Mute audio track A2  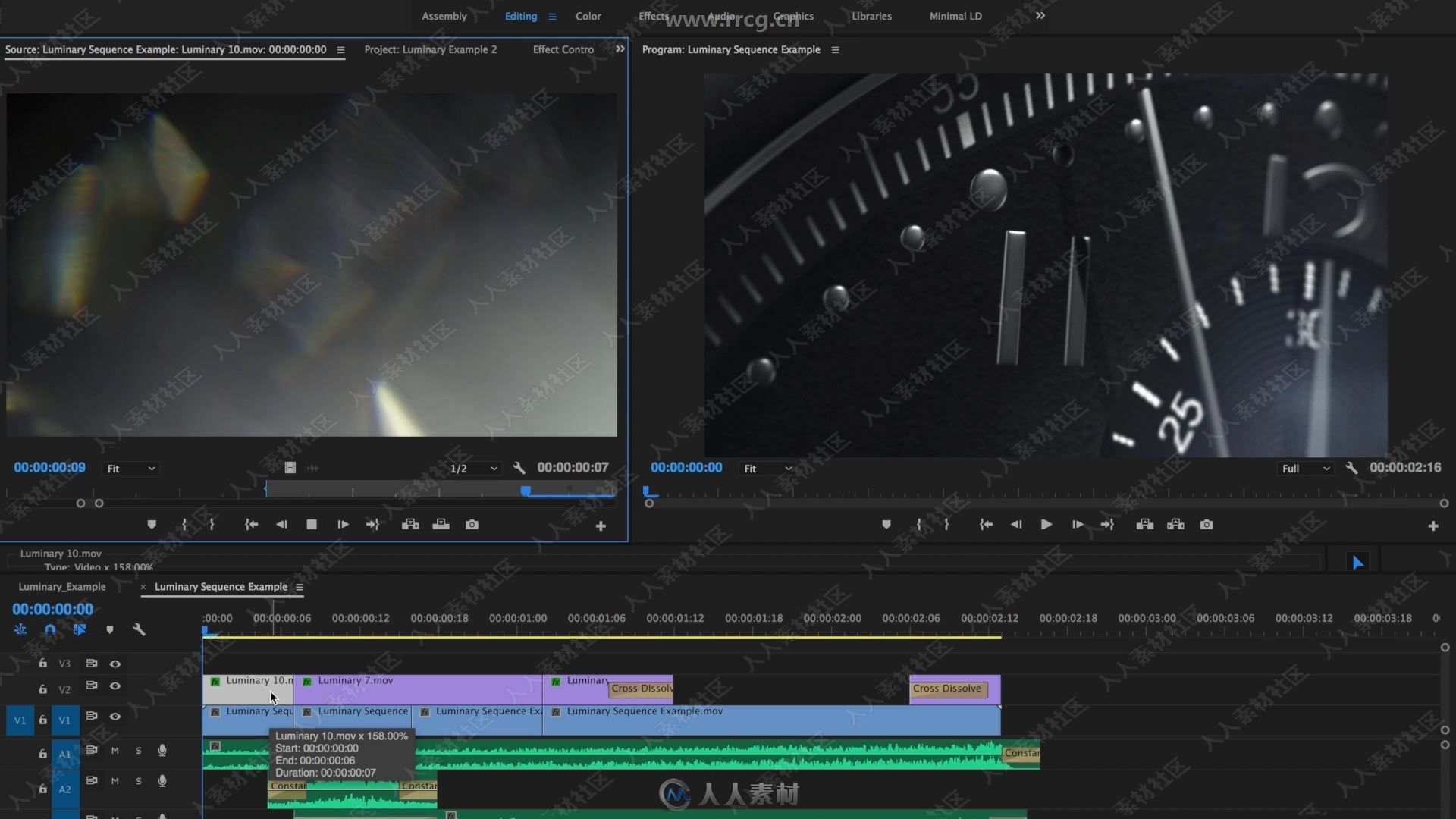point(115,780)
